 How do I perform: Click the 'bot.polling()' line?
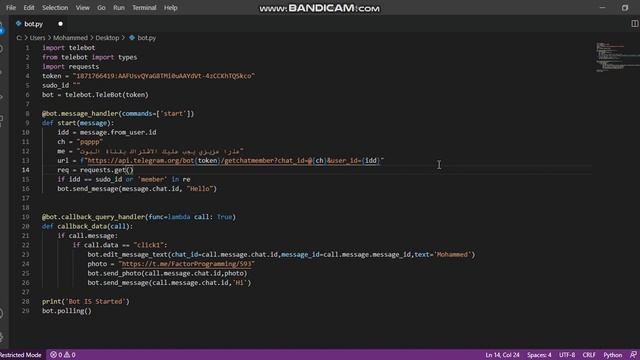coord(67,311)
